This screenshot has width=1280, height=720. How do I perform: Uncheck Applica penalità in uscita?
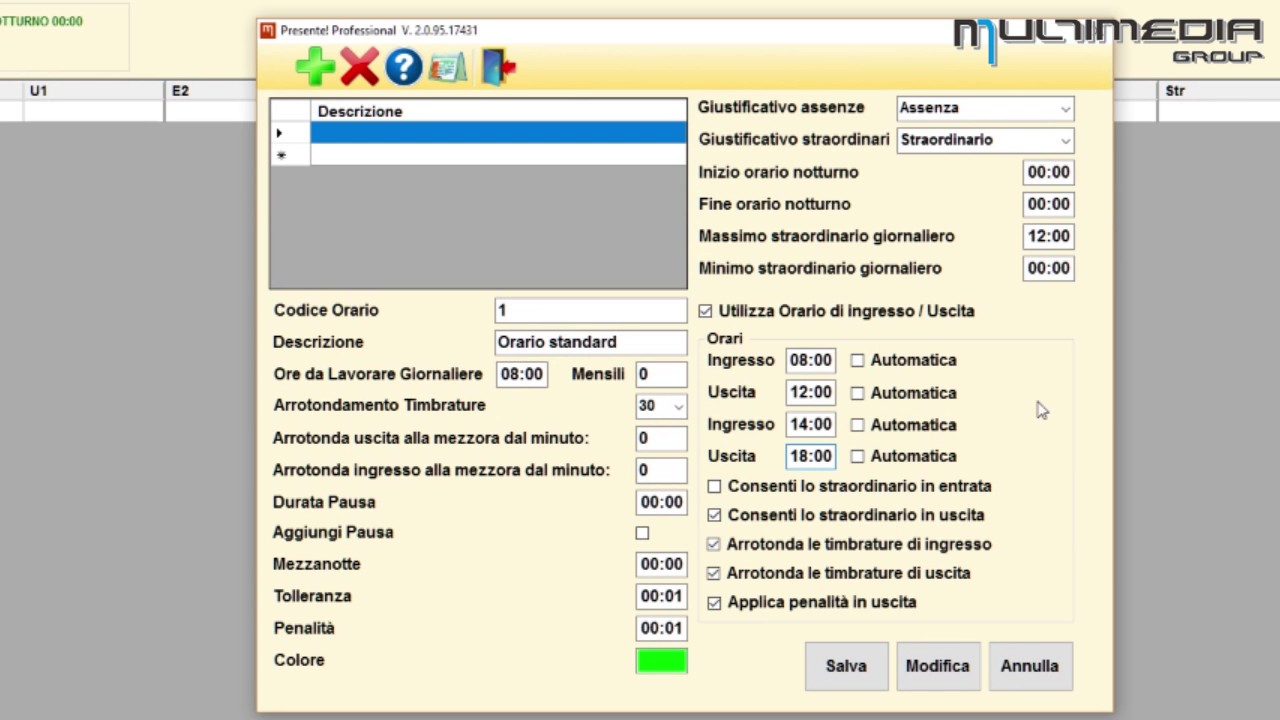pyautogui.click(x=714, y=603)
